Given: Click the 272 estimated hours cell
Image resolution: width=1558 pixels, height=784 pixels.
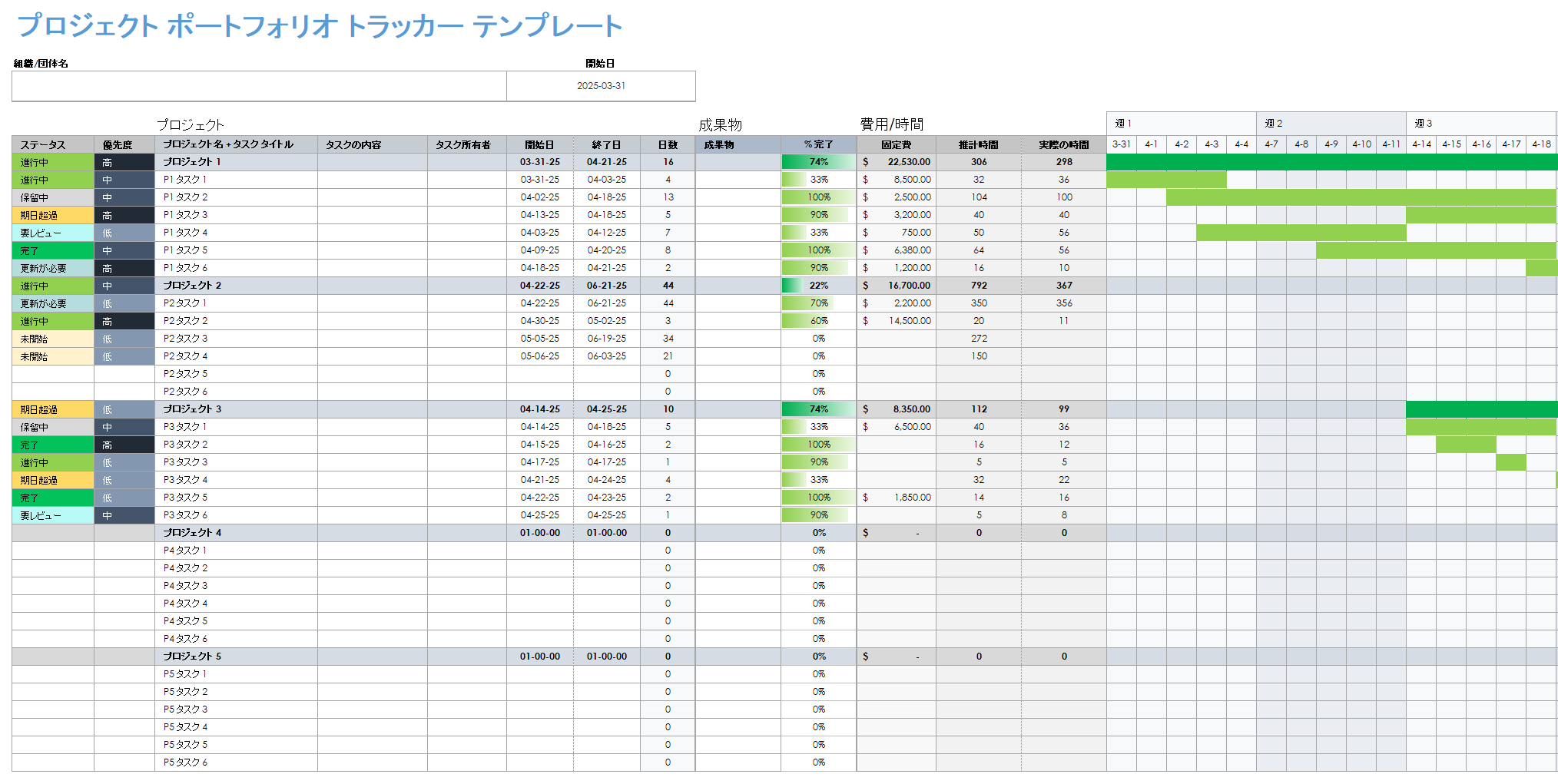Looking at the screenshot, I should 979,339.
